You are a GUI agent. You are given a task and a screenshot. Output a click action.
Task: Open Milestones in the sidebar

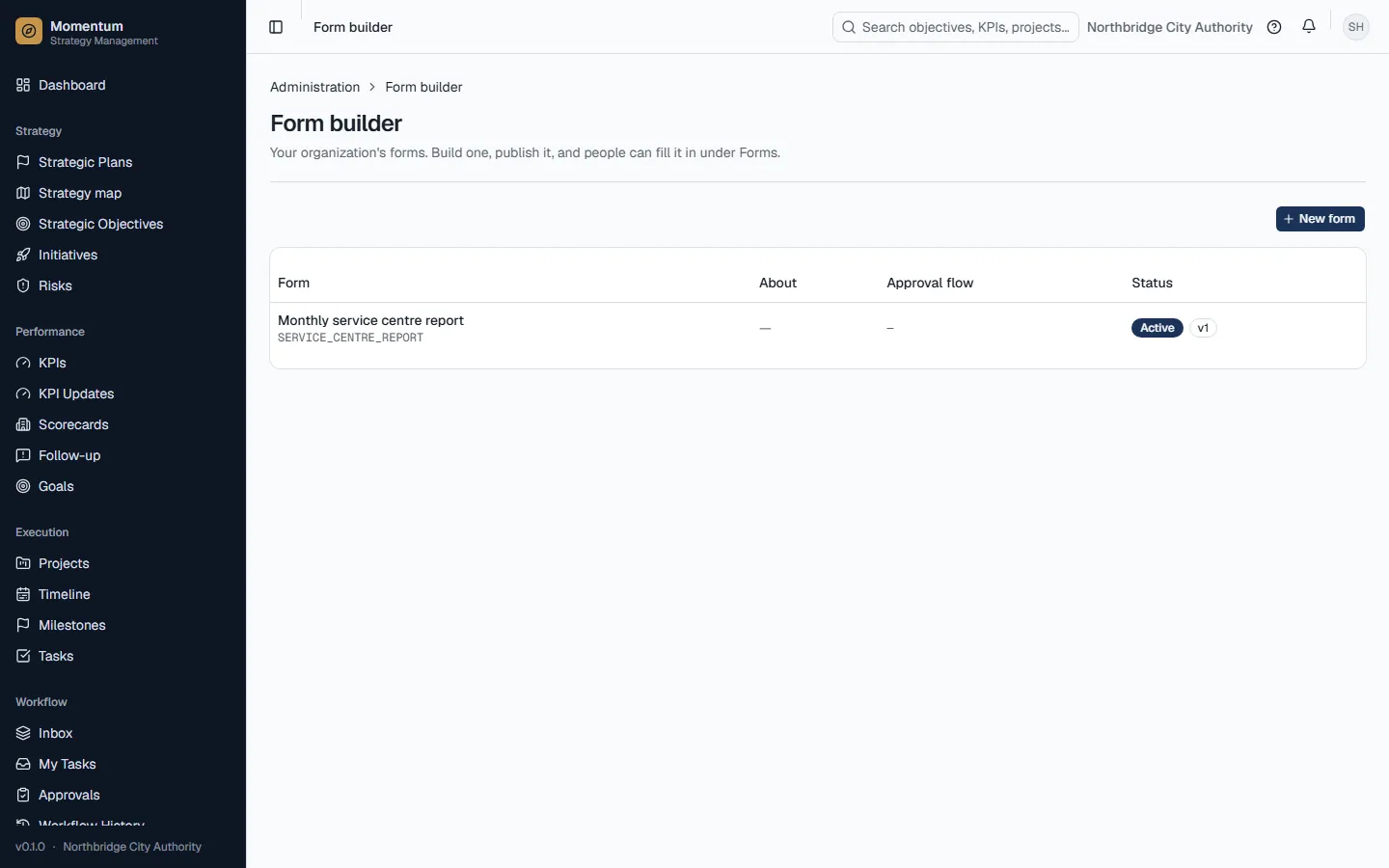click(123, 625)
